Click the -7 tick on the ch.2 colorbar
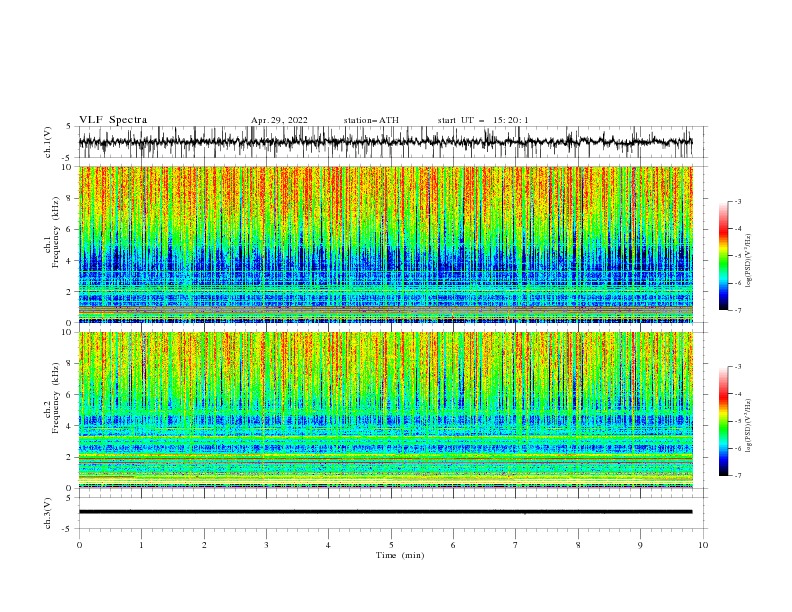This screenshot has height=612, width=792. [737, 476]
